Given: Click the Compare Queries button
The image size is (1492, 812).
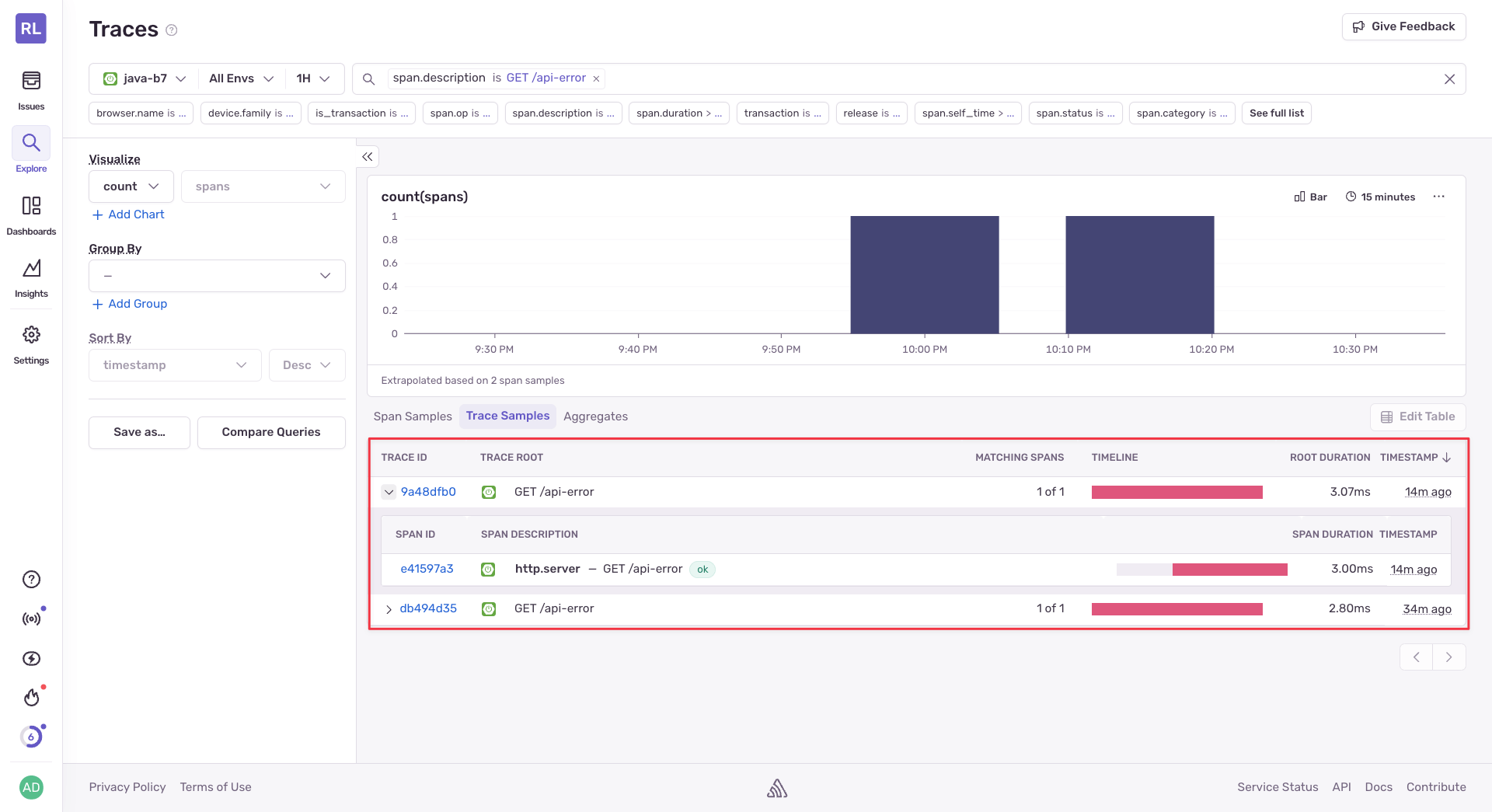Looking at the screenshot, I should pos(271,433).
